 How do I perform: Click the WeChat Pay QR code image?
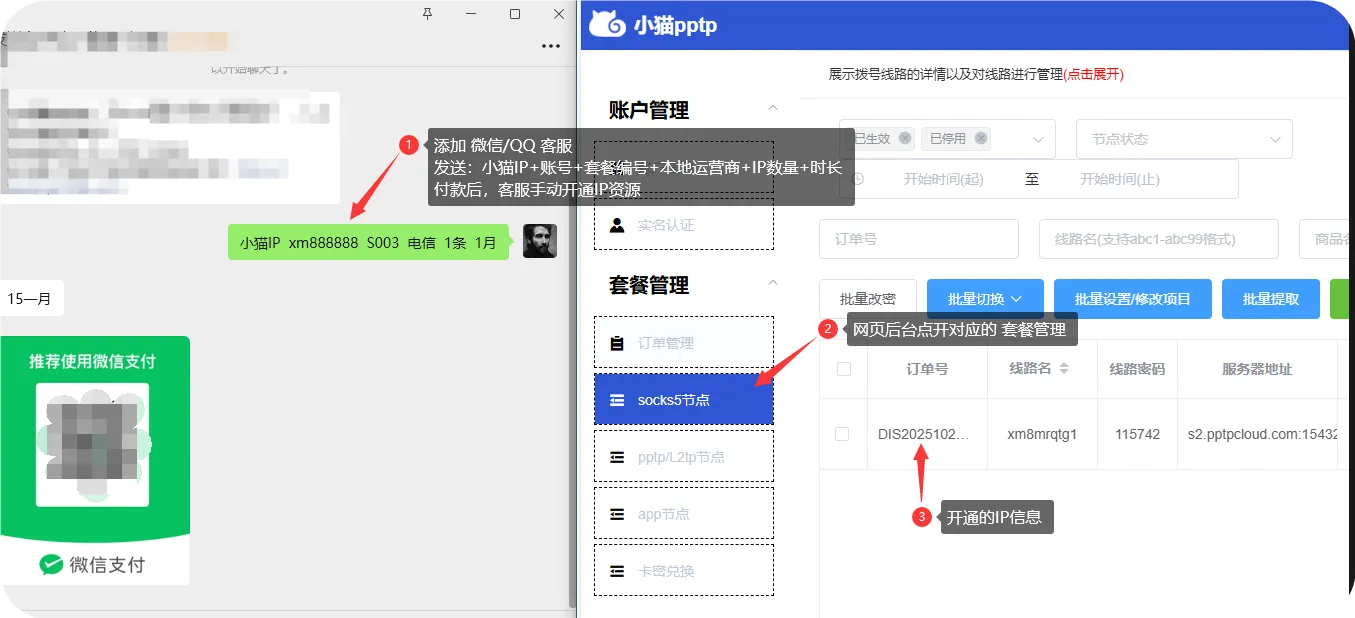click(x=93, y=444)
